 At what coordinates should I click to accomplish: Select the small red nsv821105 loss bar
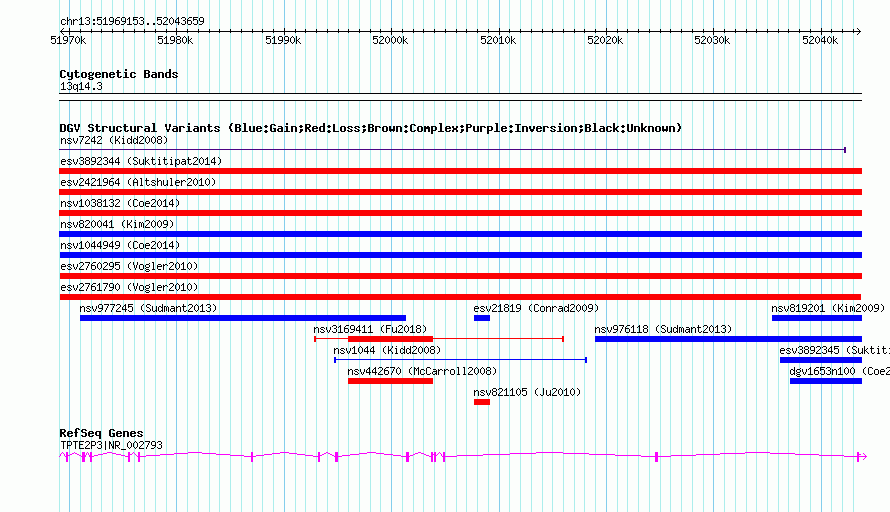482,402
